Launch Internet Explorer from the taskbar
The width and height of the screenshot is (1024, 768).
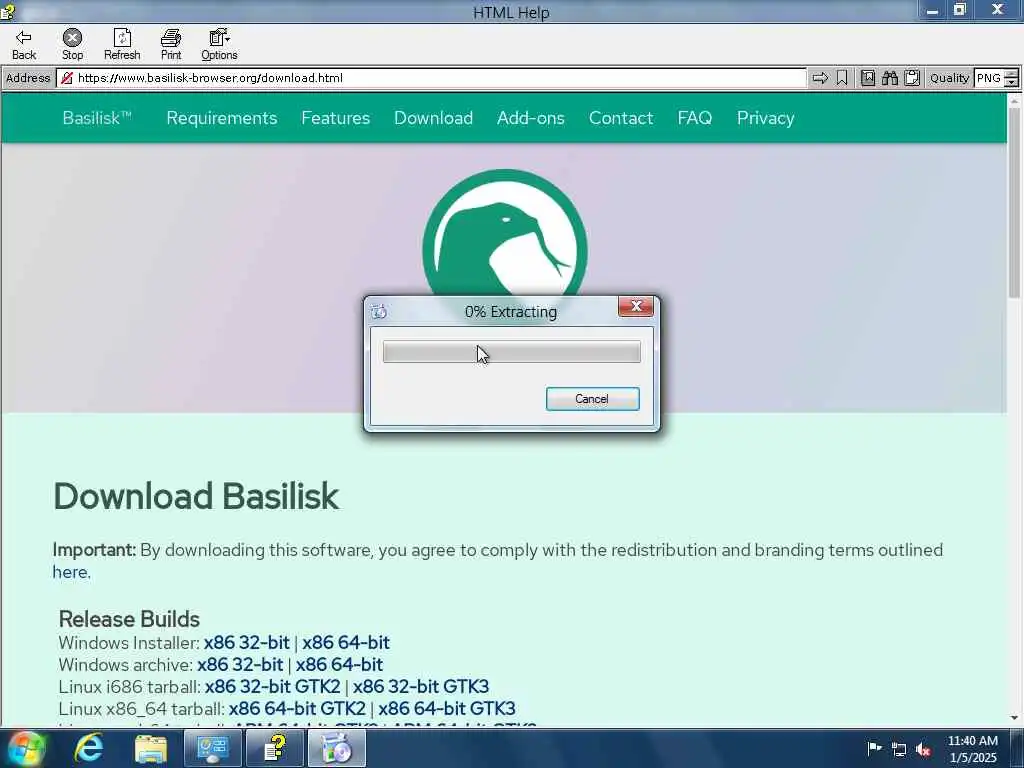pyautogui.click(x=89, y=748)
